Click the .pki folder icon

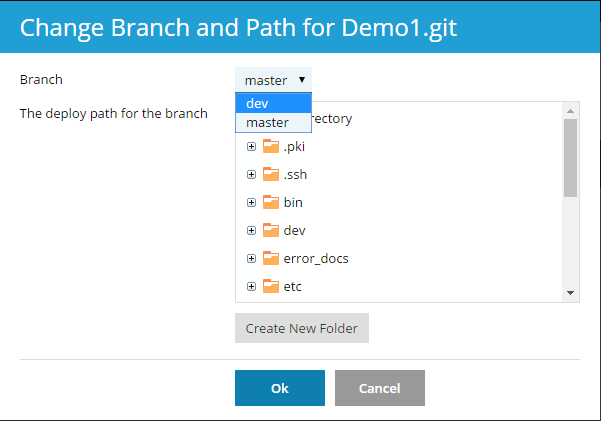271,146
